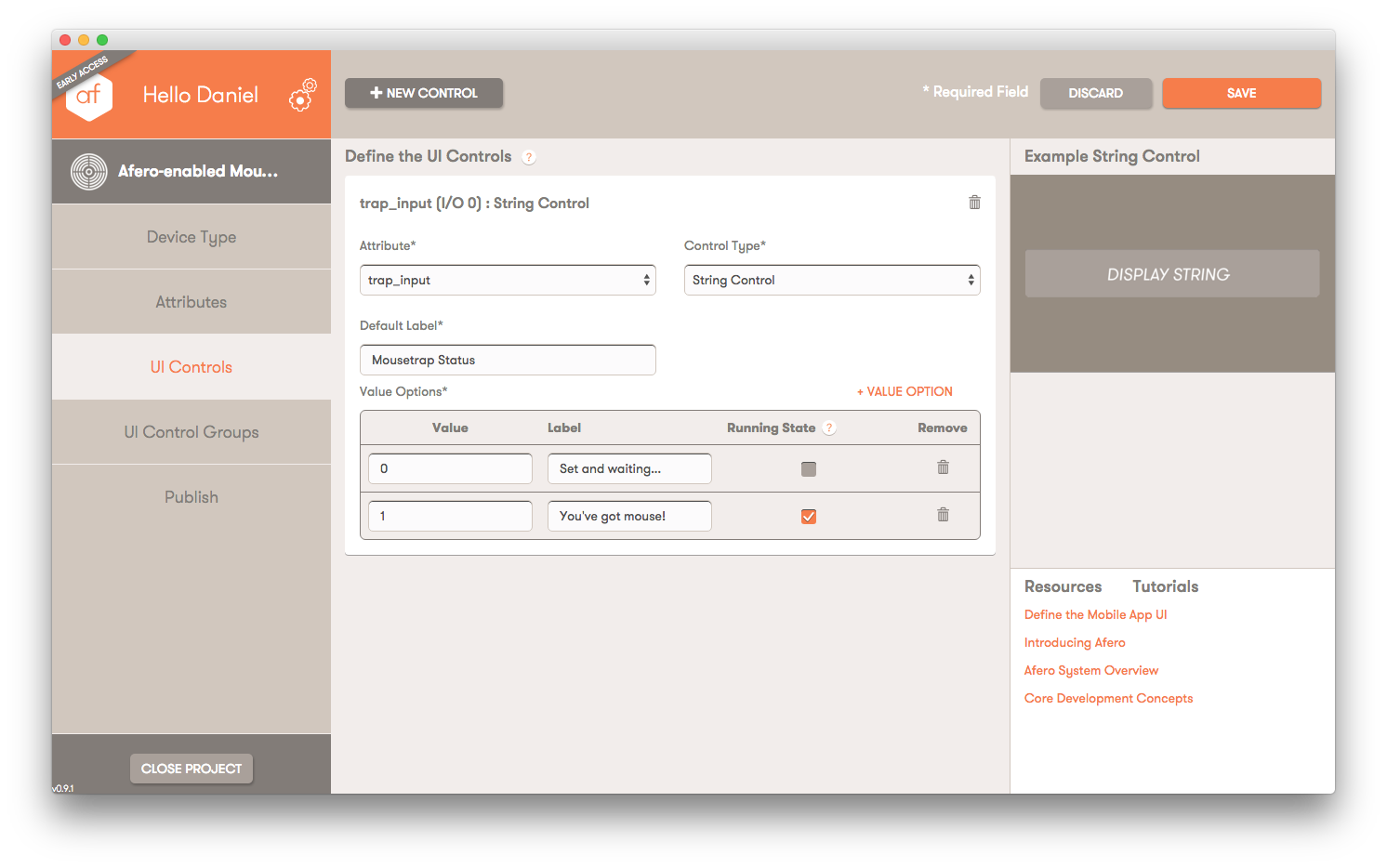Viewport: 1387px width, 868px height.
Task: Click the 'Set and waiting...' label field
Action: (x=629, y=468)
